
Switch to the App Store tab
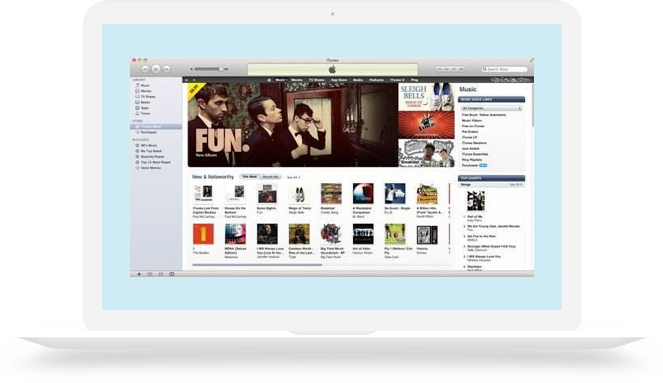click(339, 80)
